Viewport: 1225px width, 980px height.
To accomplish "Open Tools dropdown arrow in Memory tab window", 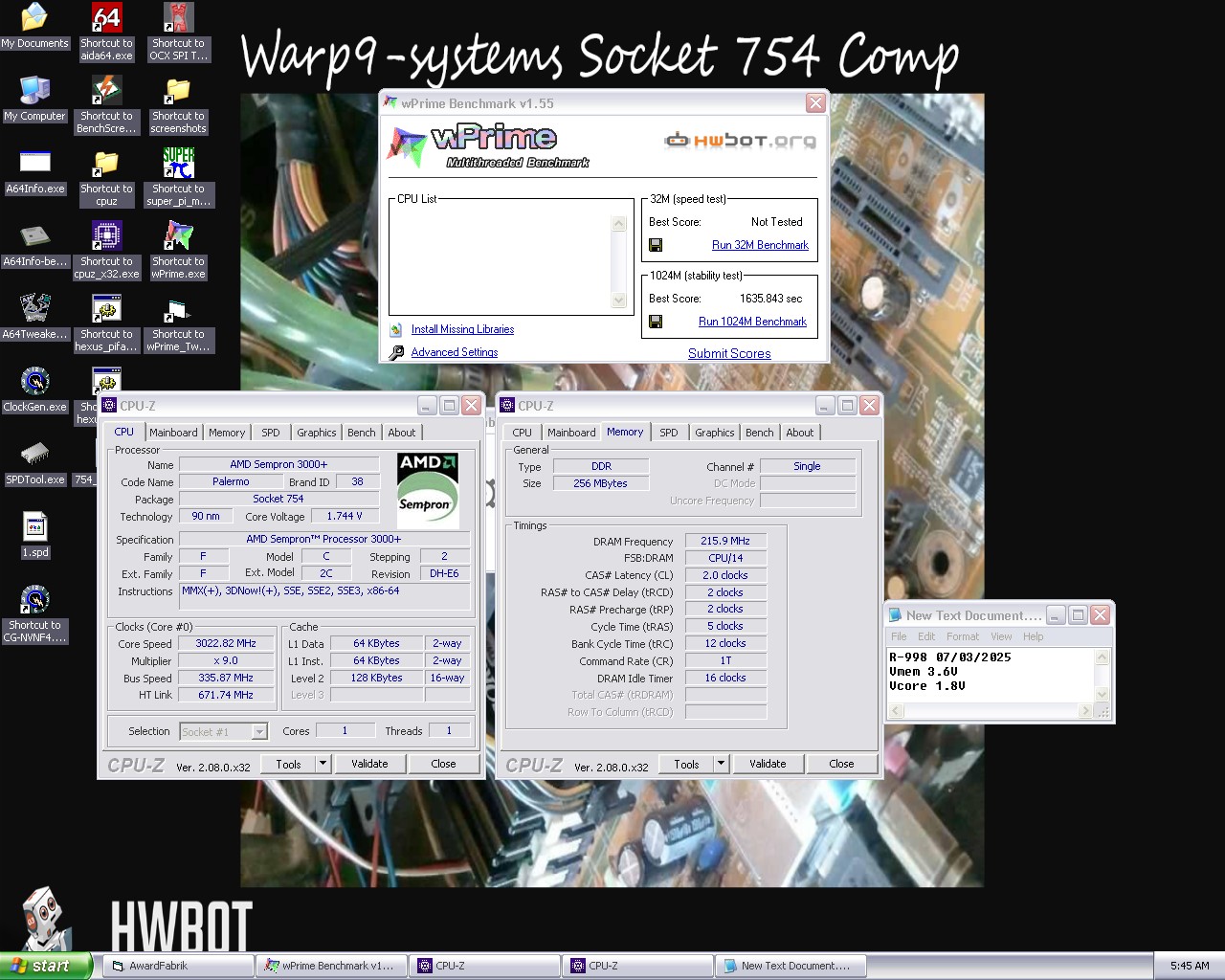I will (x=722, y=764).
